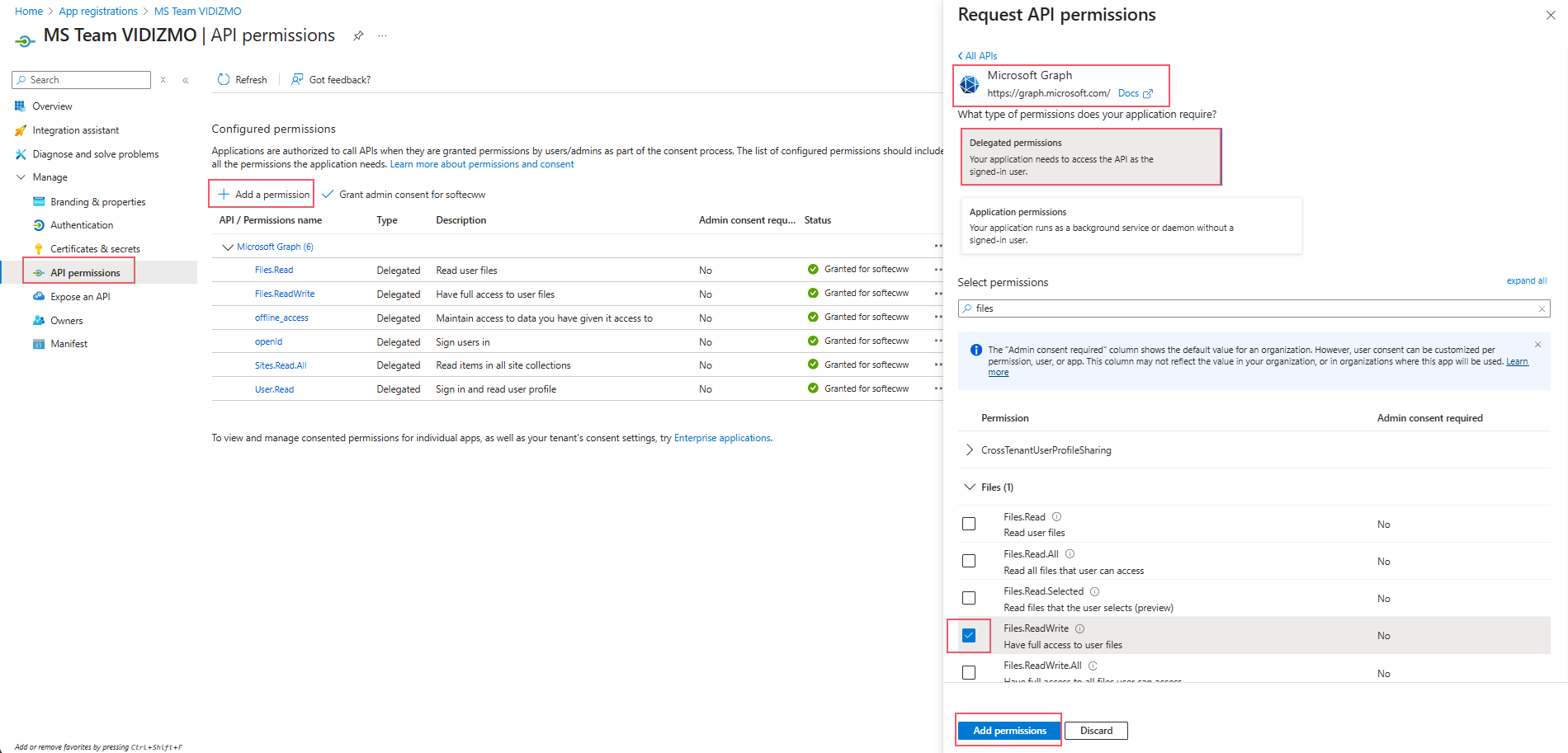Image resolution: width=1568 pixels, height=753 pixels.
Task: Click the info icon next to Files.Read
Action: (1056, 517)
